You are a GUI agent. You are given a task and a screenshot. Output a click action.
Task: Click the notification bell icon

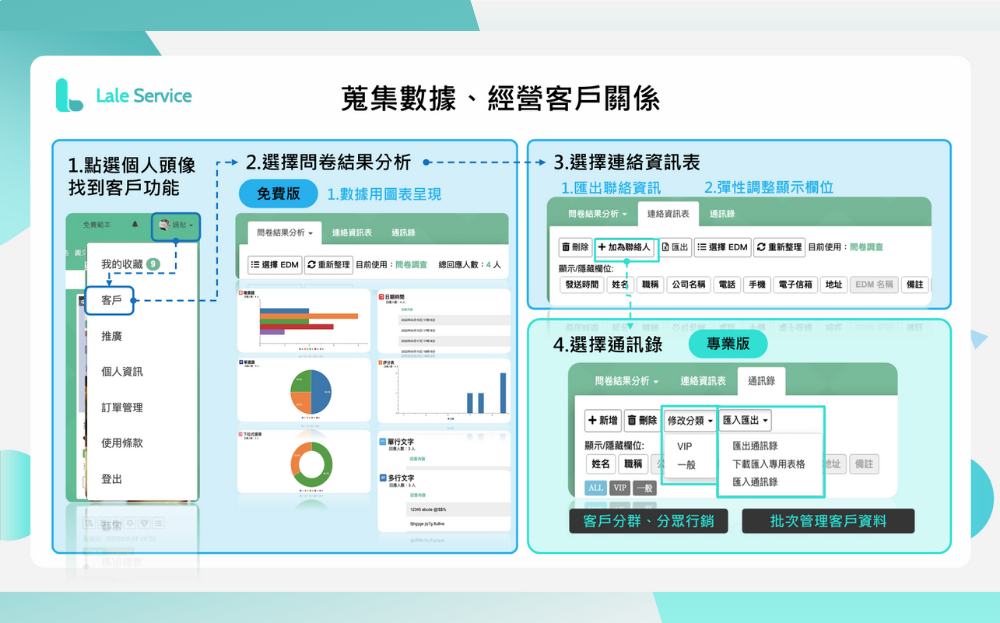click(x=135, y=224)
